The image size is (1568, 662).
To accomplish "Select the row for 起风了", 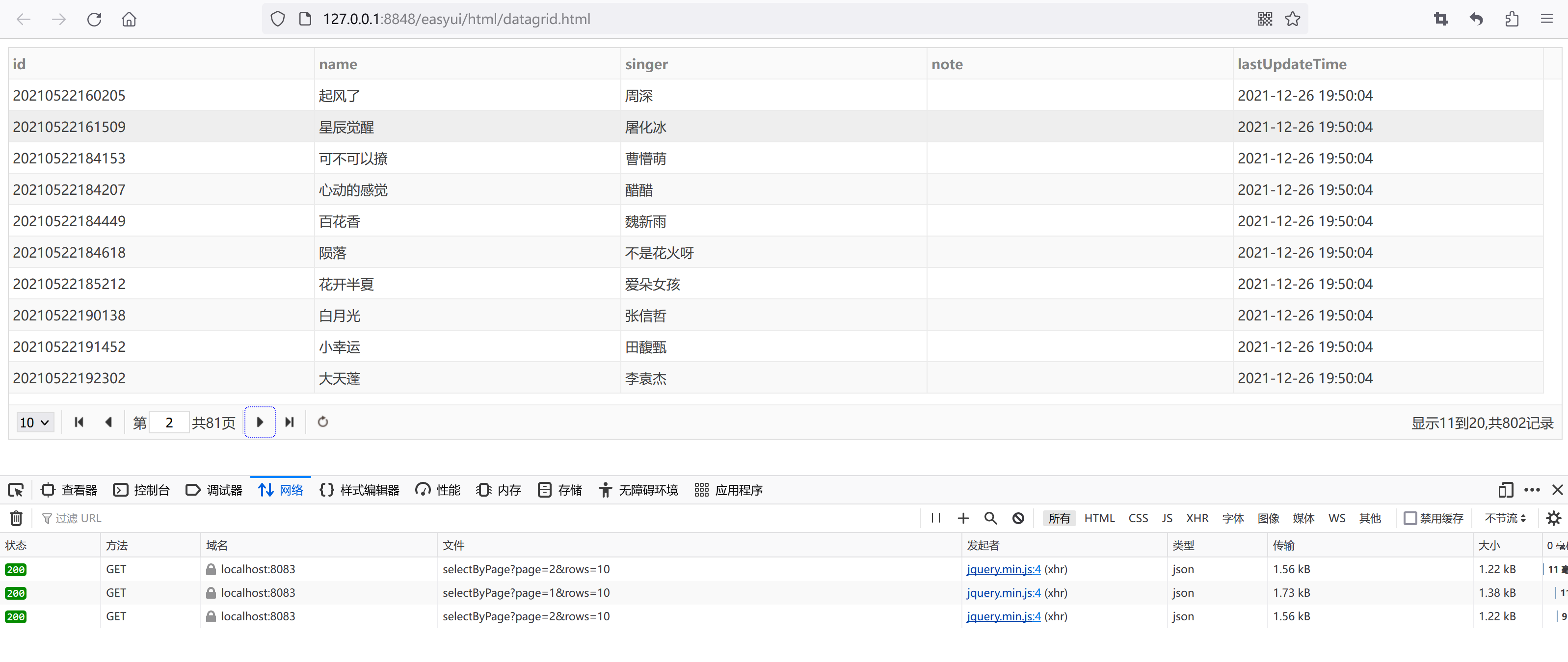I will click(x=775, y=96).
